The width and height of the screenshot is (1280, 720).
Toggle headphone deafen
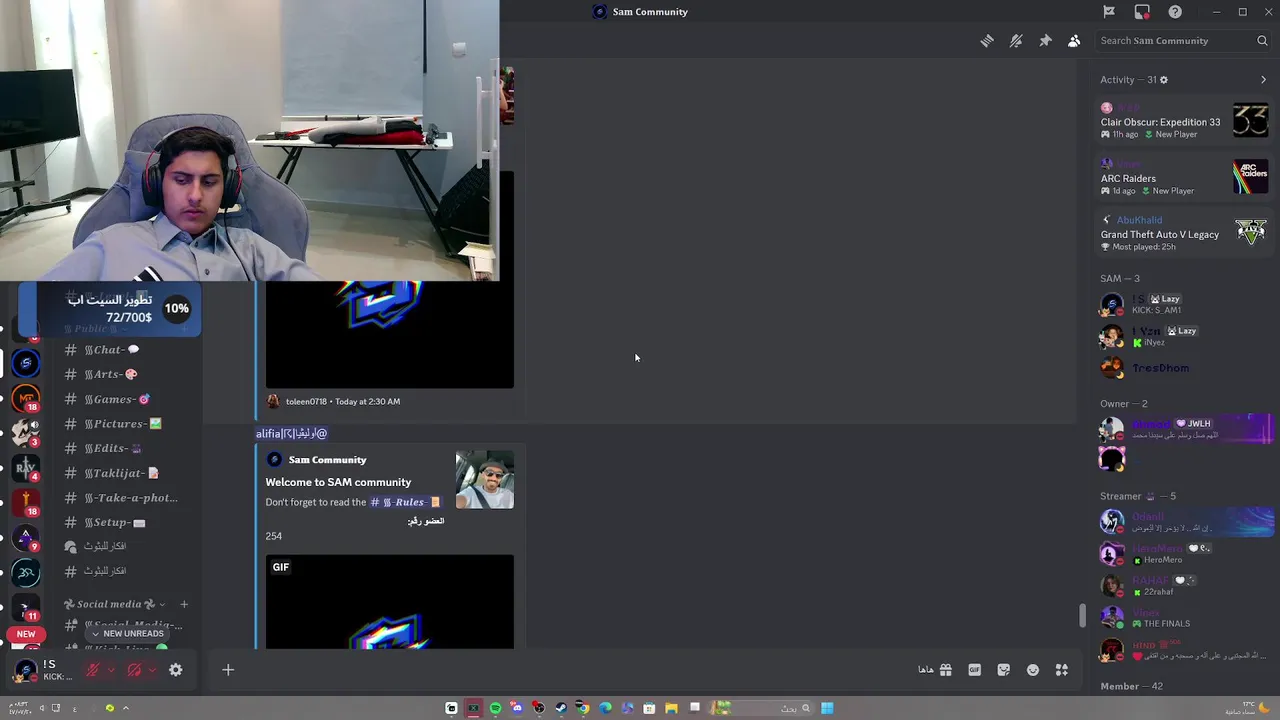coord(134,670)
